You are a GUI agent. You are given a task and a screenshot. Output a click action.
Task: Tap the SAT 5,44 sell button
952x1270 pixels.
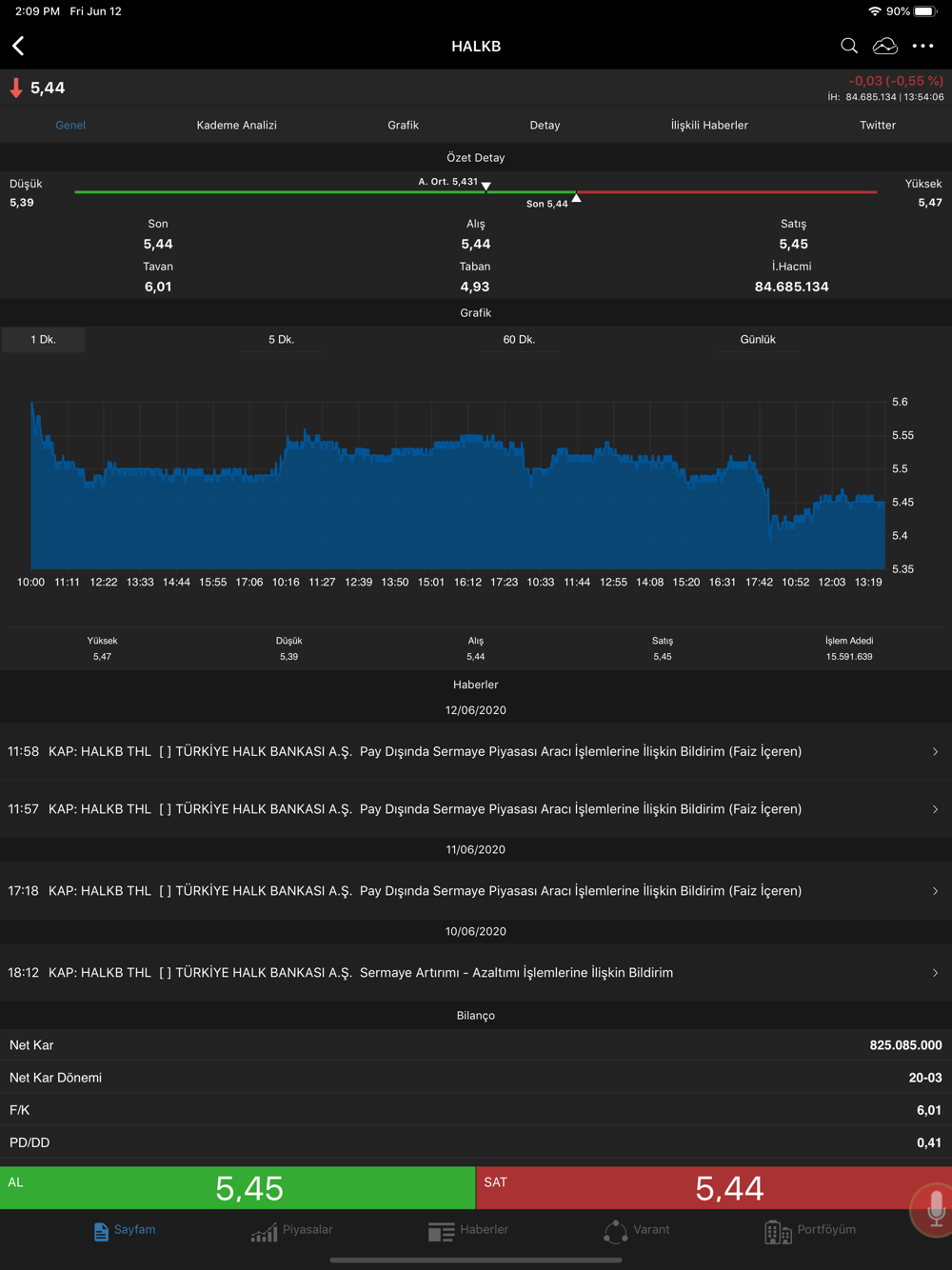tap(714, 1187)
